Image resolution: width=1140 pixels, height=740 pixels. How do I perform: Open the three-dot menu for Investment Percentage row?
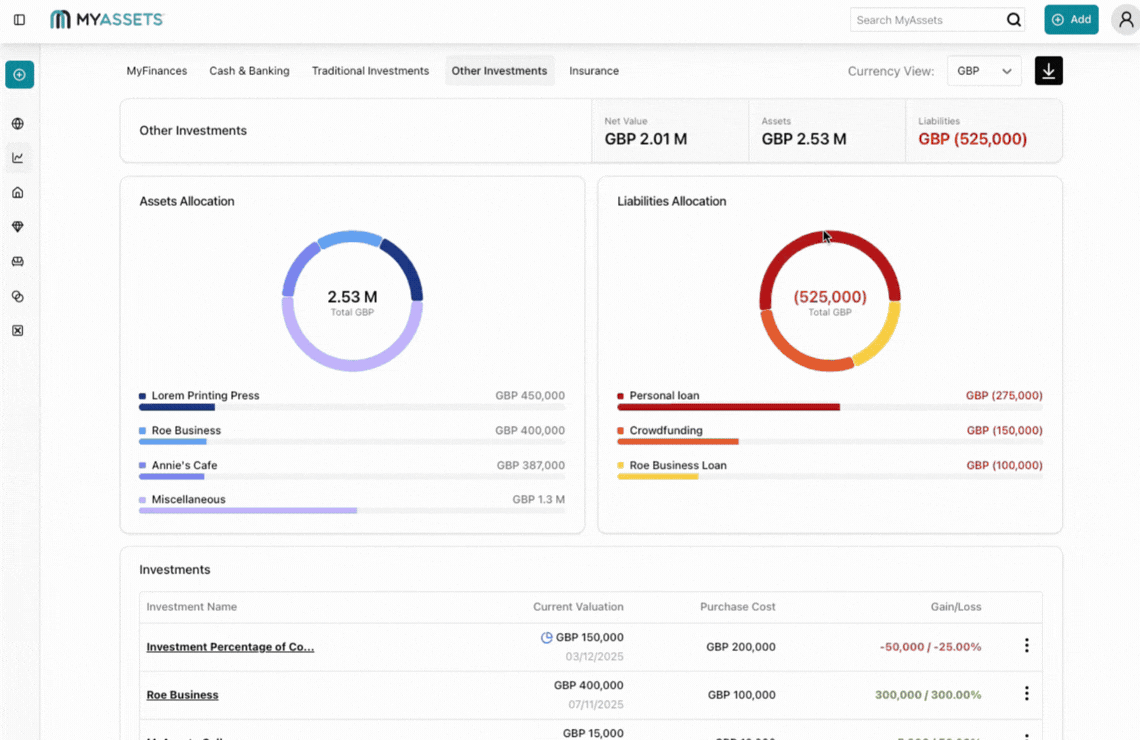click(x=1026, y=645)
